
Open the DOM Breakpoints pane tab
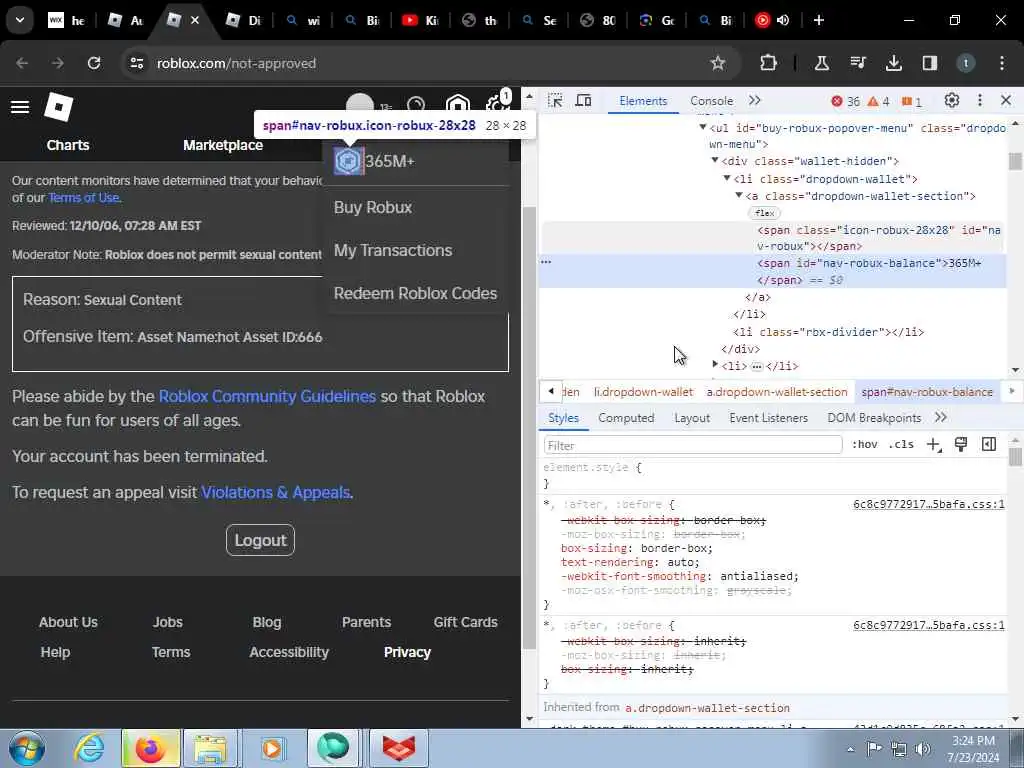pyautogui.click(x=874, y=418)
